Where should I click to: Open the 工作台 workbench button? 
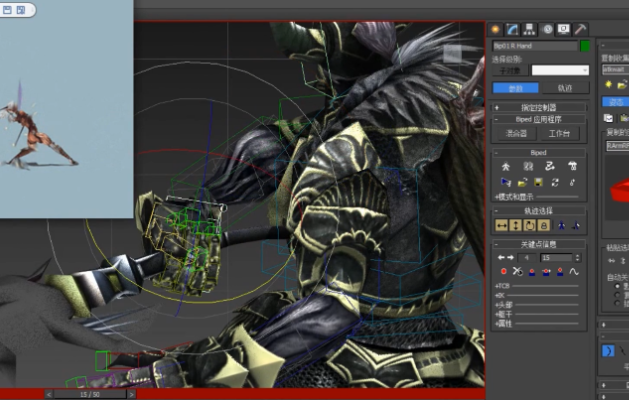coord(559,134)
